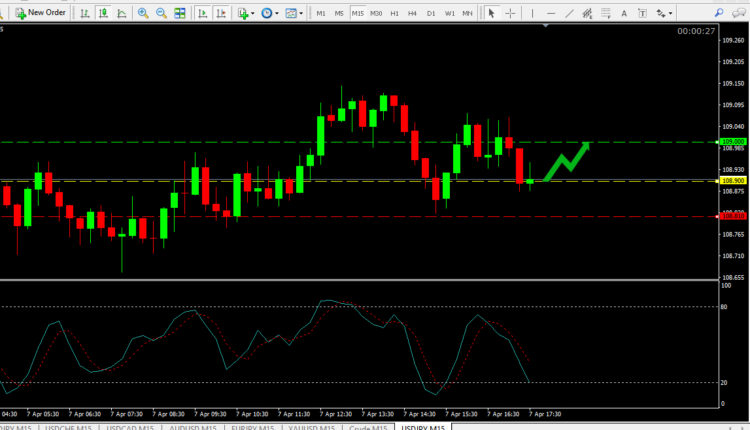Click the stochastic level 20 label
Image resolution: width=750 pixels, height=430 pixels.
724,382
